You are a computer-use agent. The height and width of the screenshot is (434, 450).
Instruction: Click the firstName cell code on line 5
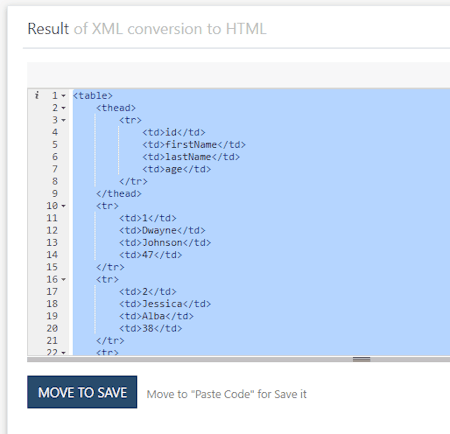click(194, 145)
